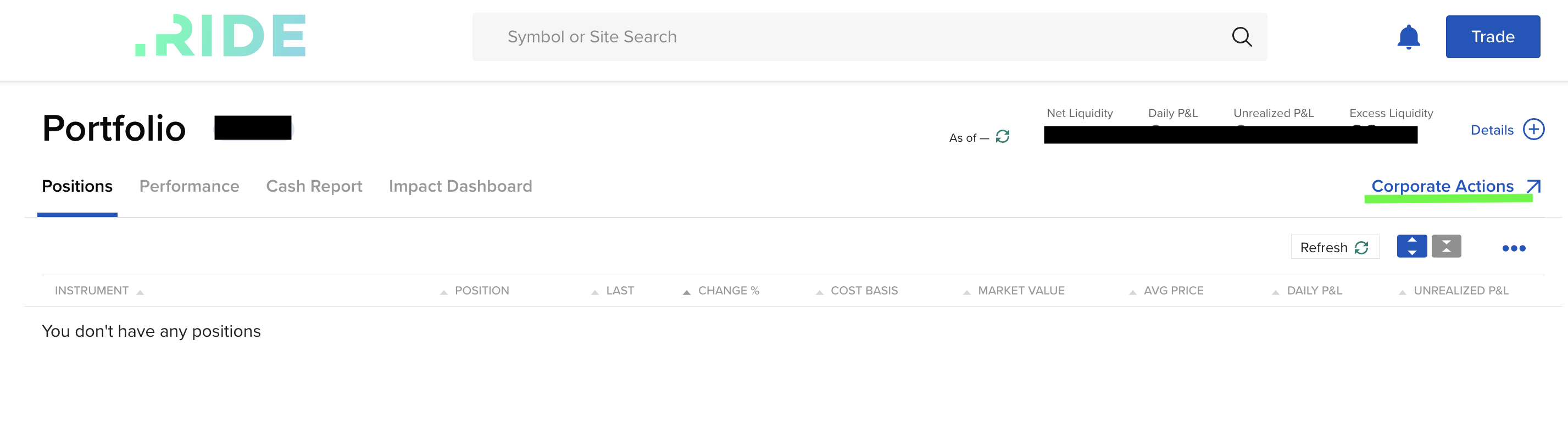
Task: Click the Corporate Actions external arrow icon
Action: pyautogui.click(x=1533, y=186)
